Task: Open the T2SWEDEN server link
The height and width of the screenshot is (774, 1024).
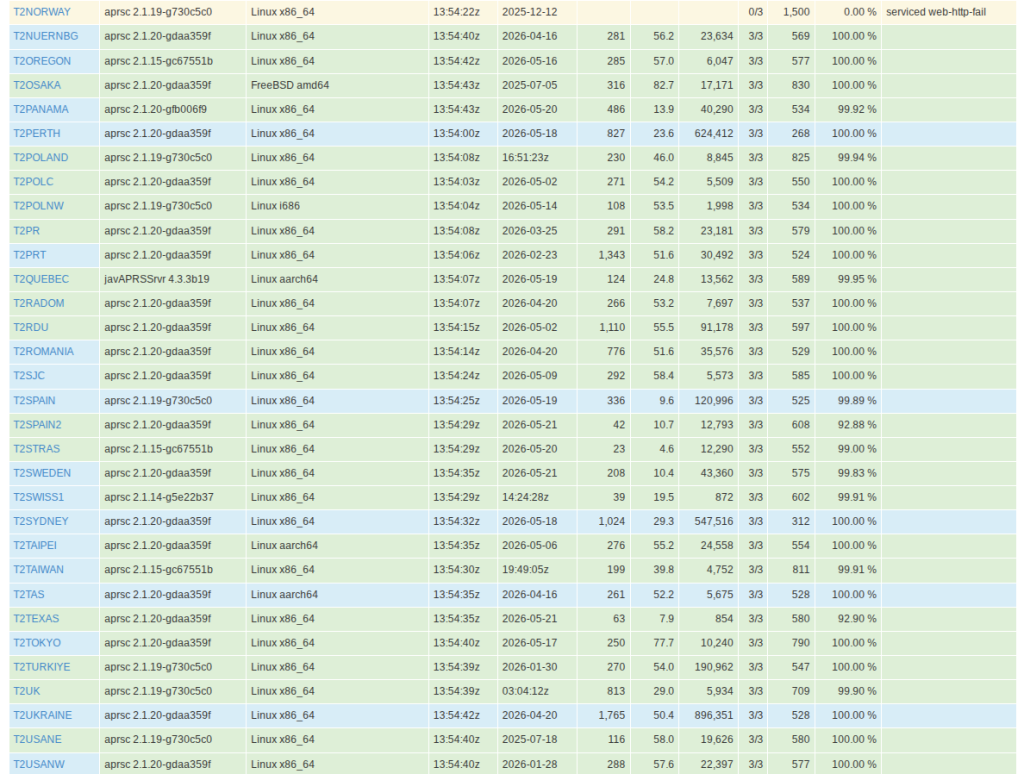Action: pyautogui.click(x=42, y=473)
